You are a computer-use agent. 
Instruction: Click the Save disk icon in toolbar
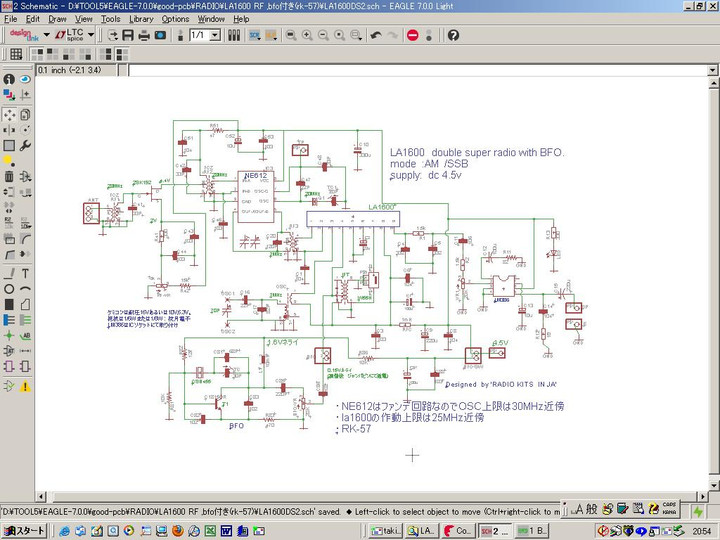[x=128, y=35]
